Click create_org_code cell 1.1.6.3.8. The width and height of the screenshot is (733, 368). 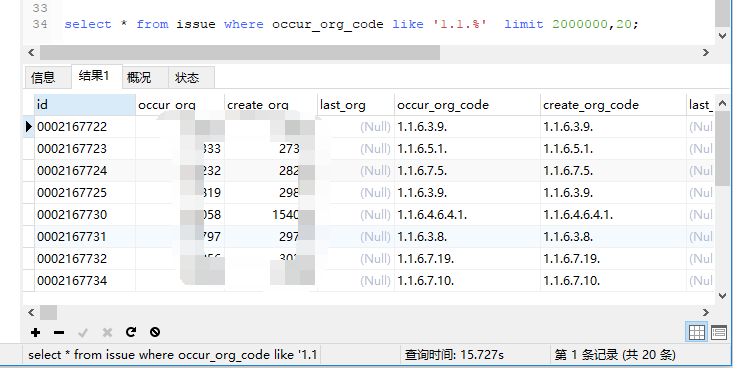(x=613, y=237)
